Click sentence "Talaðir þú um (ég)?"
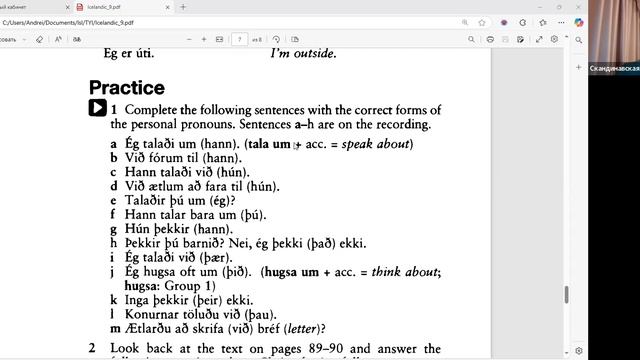 coord(180,200)
